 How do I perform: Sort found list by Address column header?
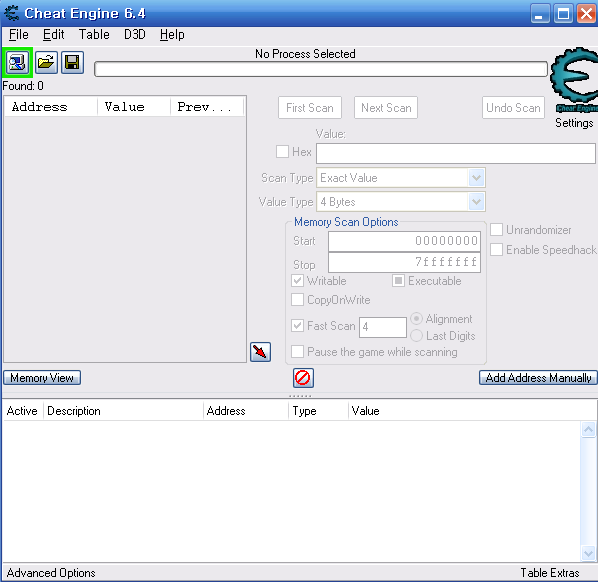tap(51, 107)
